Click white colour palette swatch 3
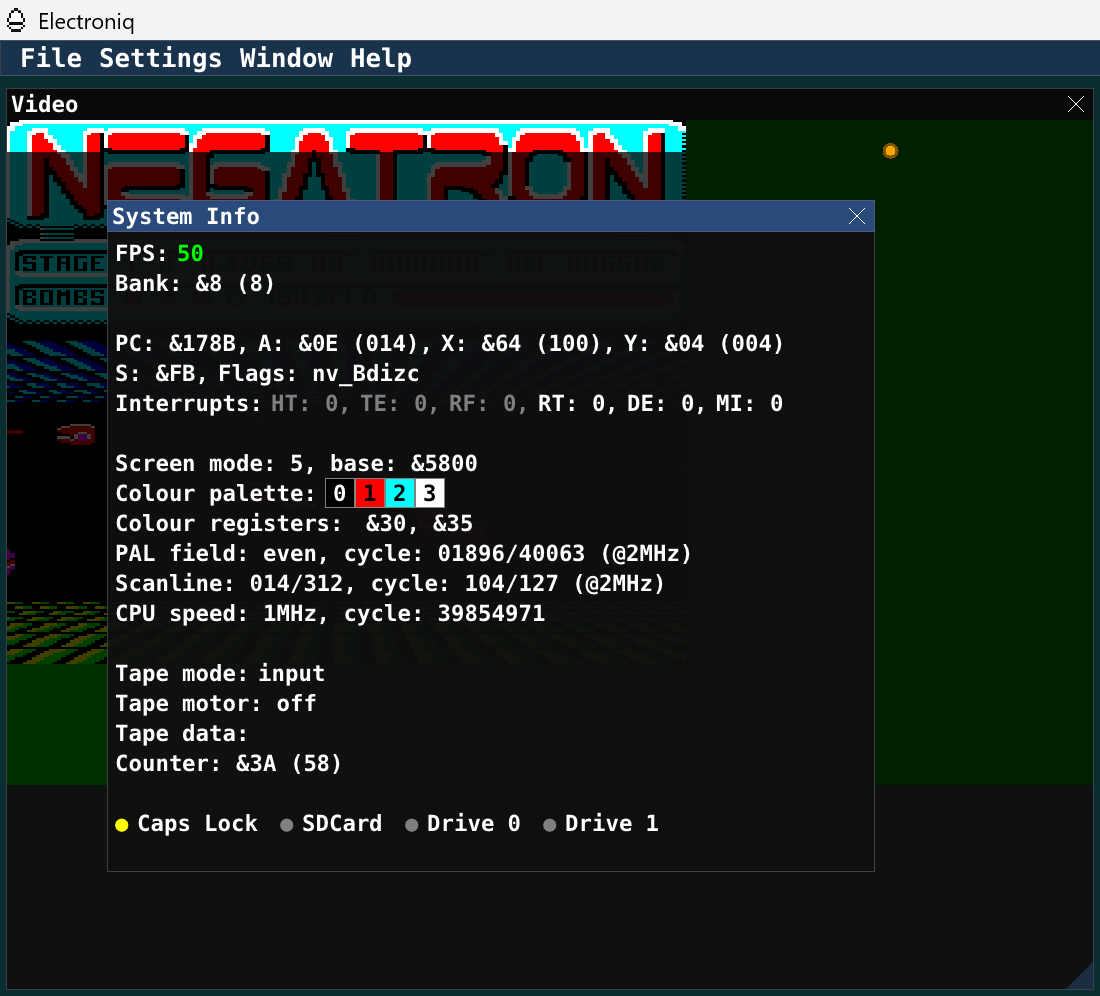Viewport: 1100px width, 996px height. tap(429, 493)
